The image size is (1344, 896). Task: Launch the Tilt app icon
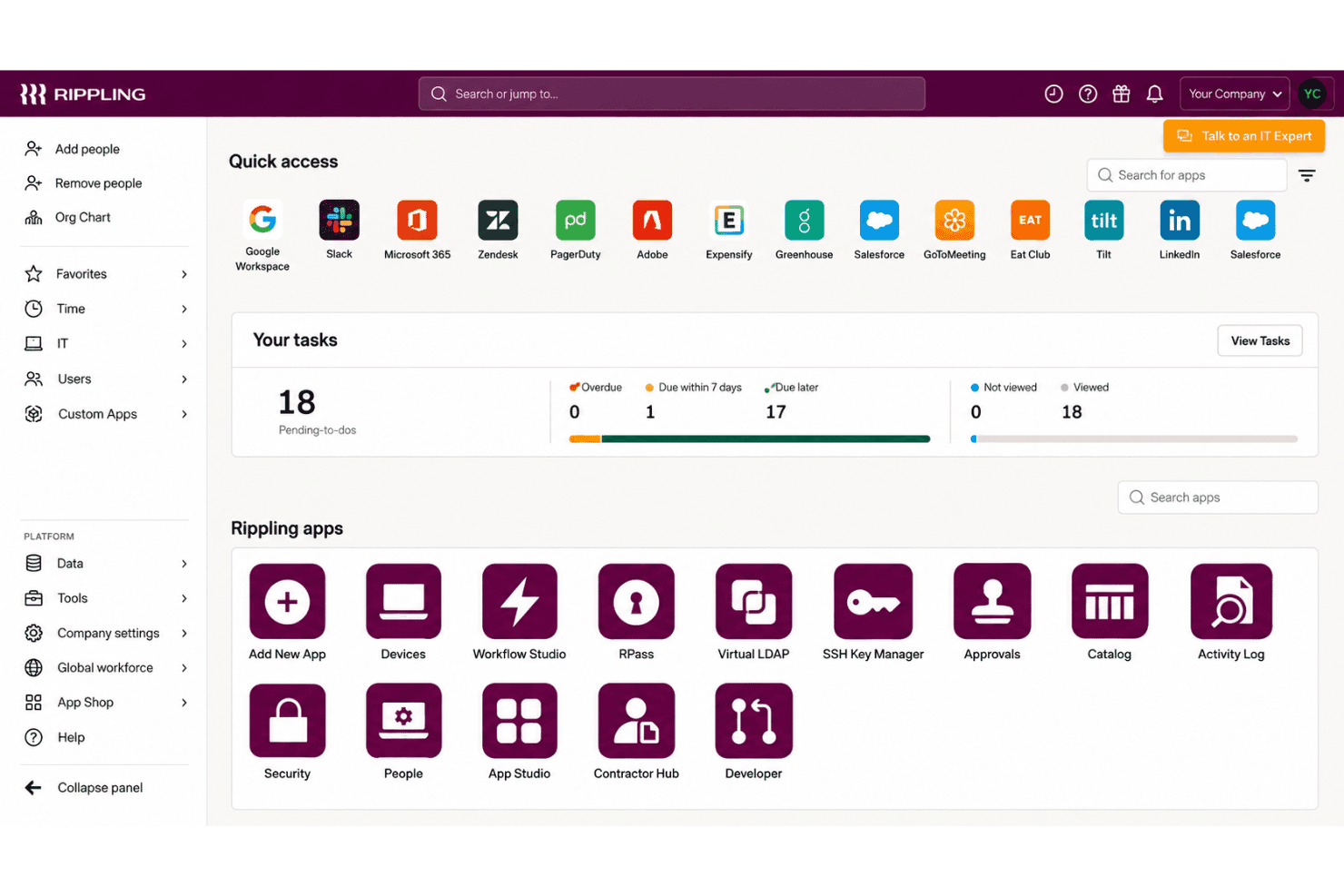point(1103,220)
